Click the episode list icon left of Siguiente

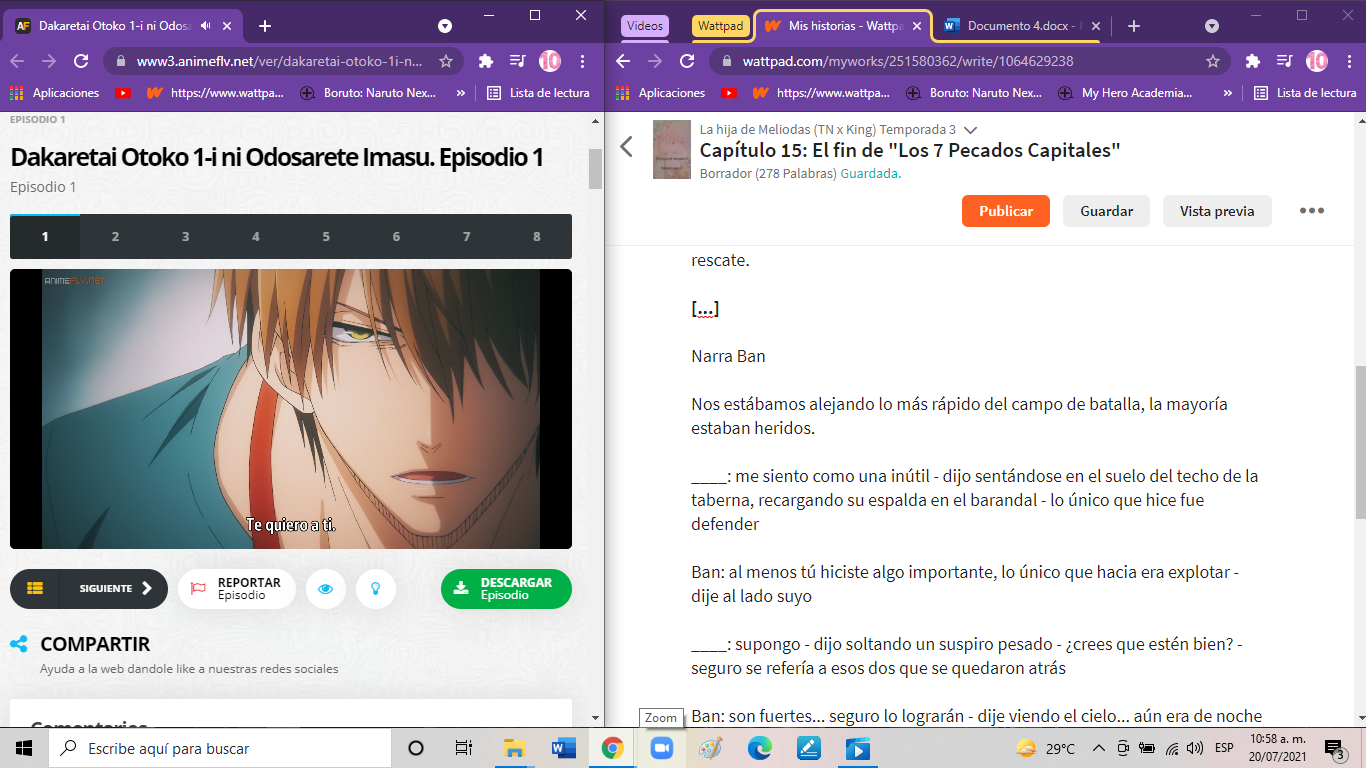tap(35, 589)
